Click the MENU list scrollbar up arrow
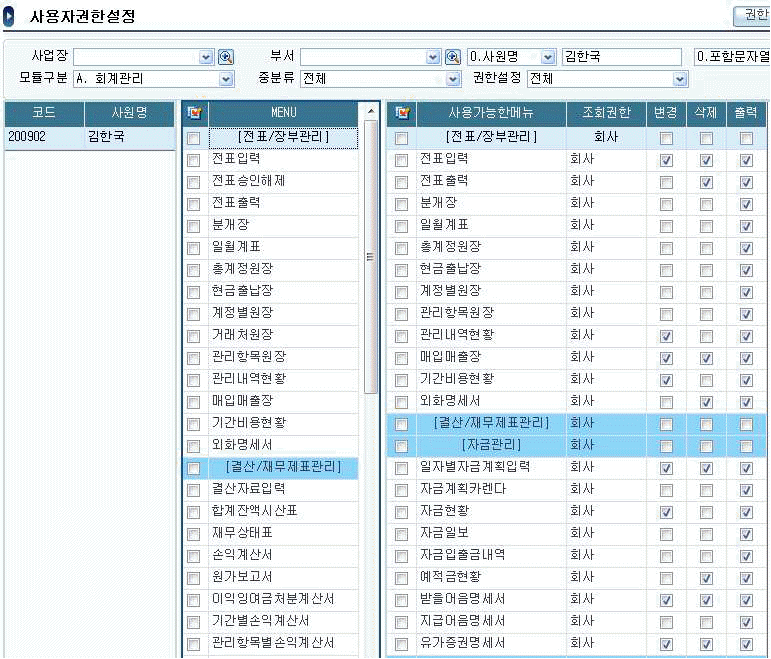 [x=371, y=112]
